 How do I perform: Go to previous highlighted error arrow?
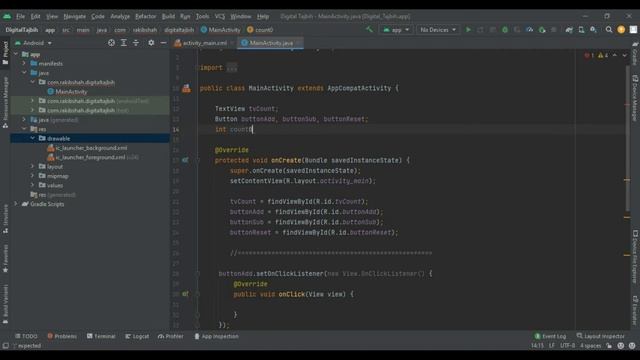[615, 56]
